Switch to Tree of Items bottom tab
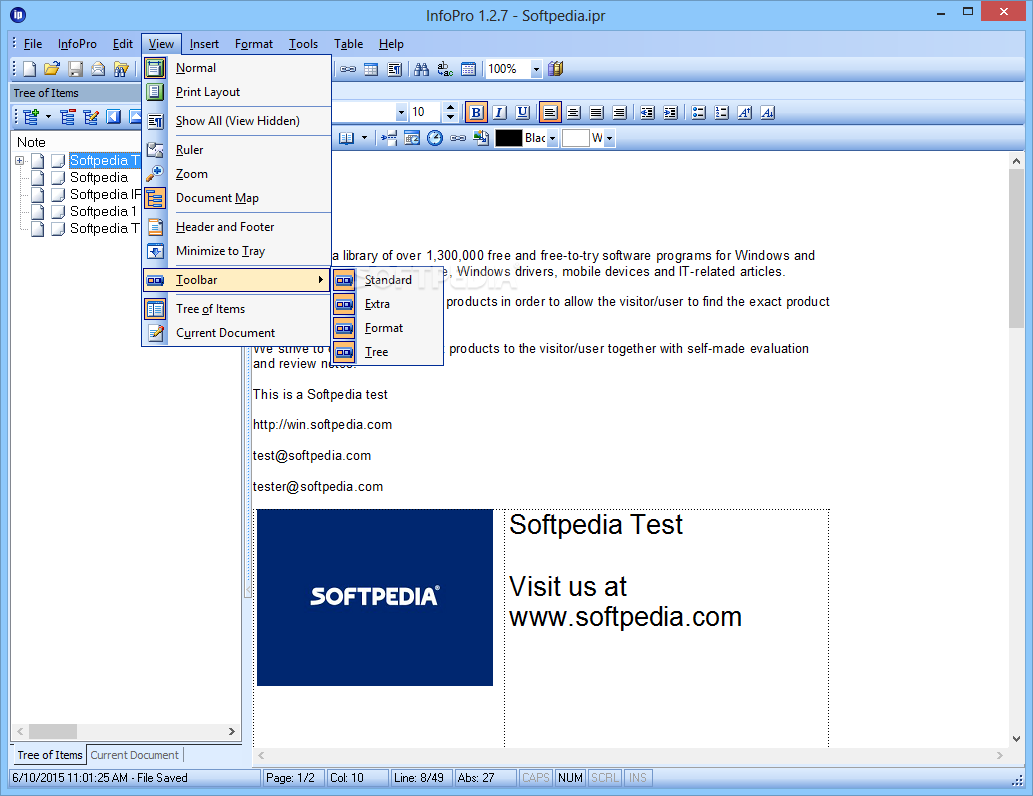 [x=49, y=755]
